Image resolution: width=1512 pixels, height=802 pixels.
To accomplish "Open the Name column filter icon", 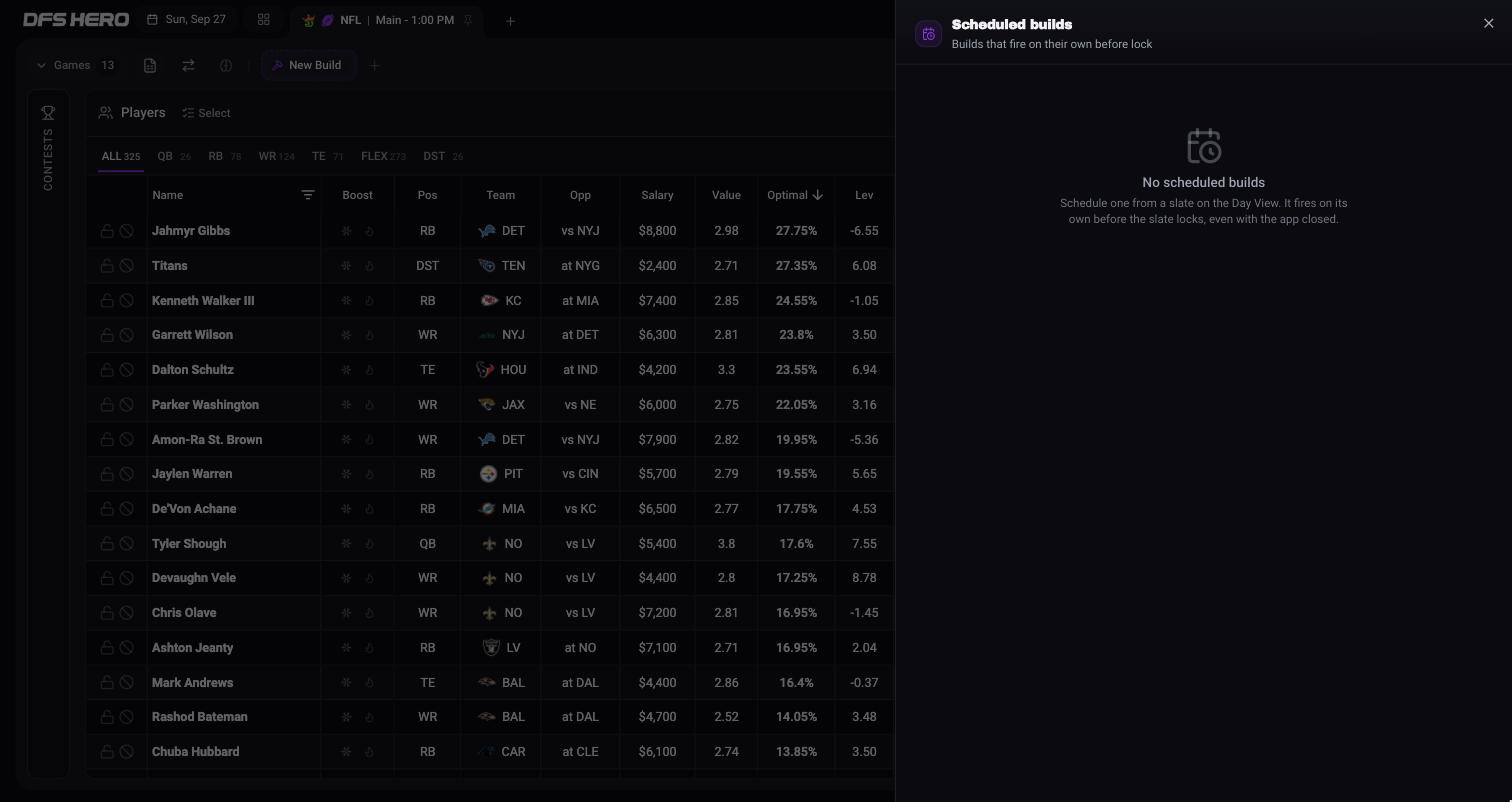I will 308,195.
